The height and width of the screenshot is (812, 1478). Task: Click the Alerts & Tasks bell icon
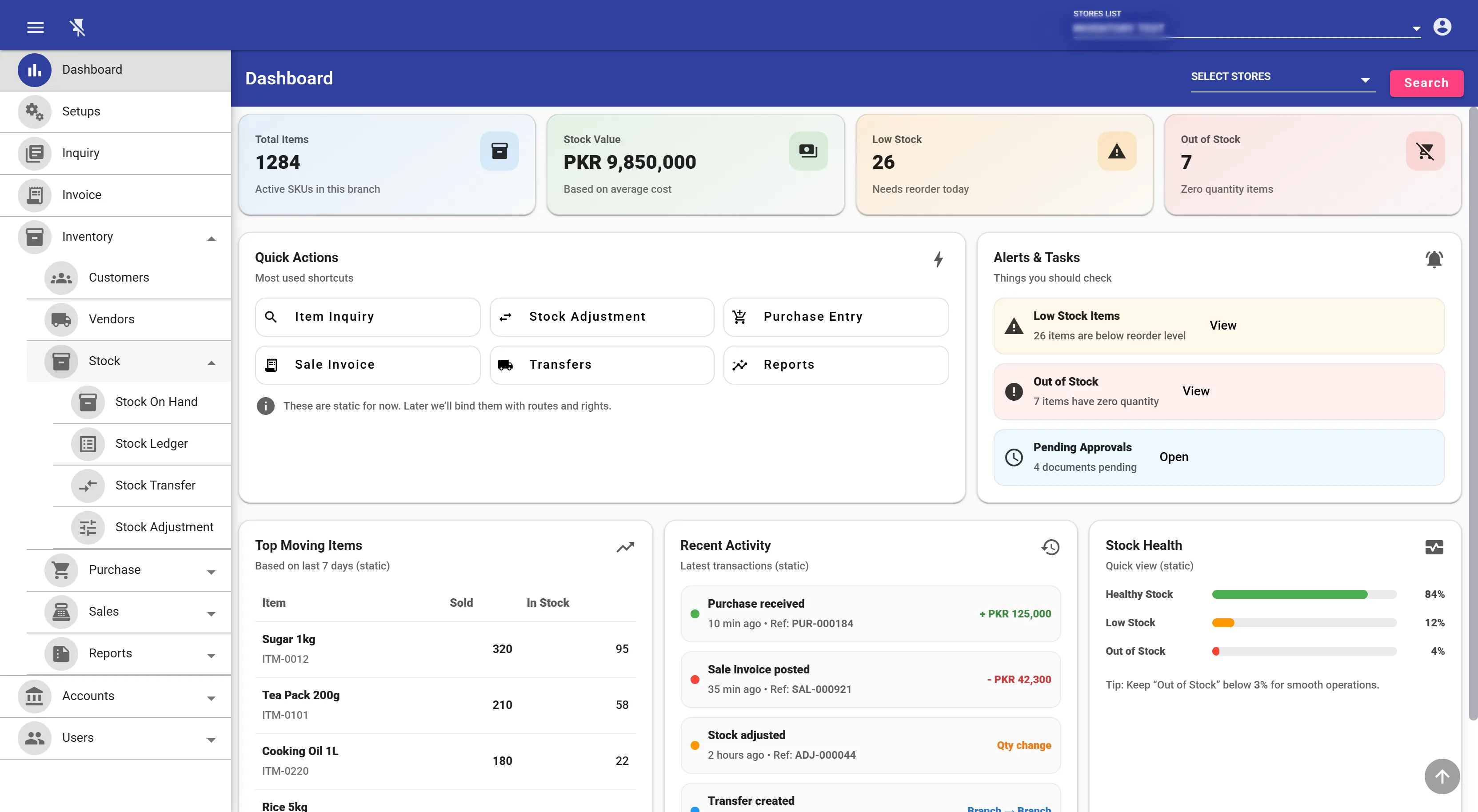tap(1434, 259)
